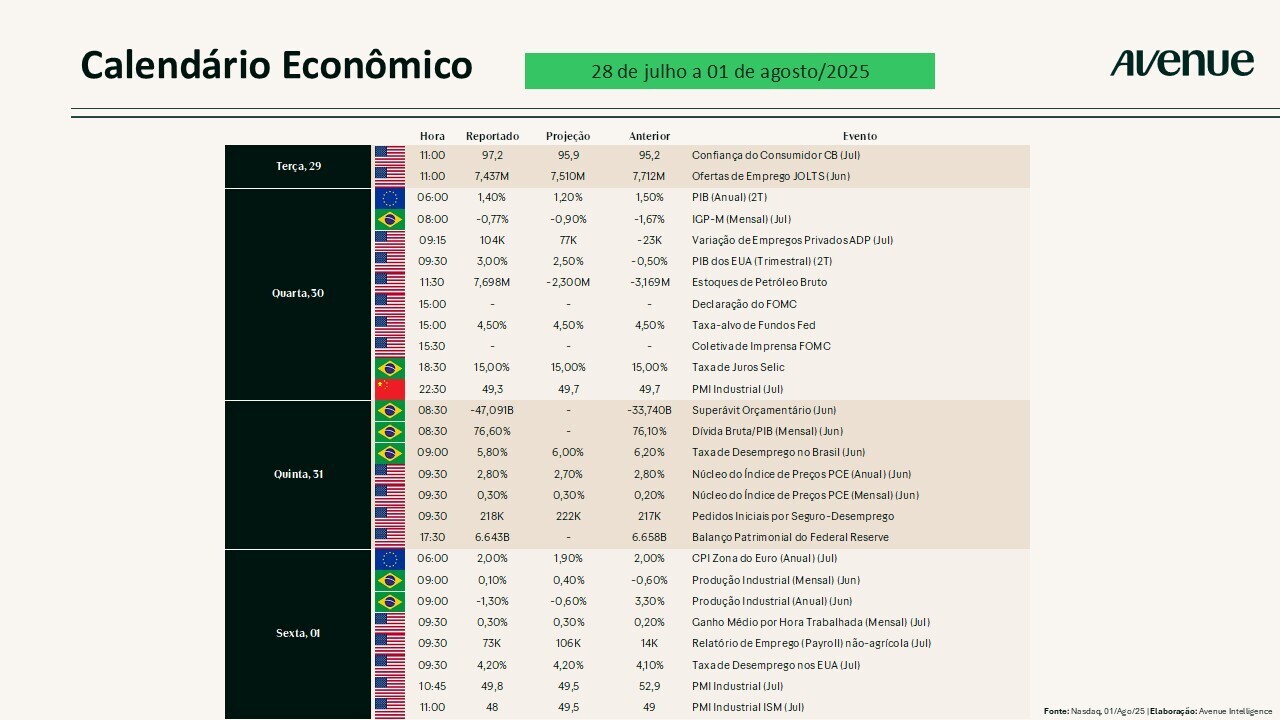Click the US flag beside Ofertas de Emprego JOLTS
The image size is (1280, 720).
click(x=389, y=177)
